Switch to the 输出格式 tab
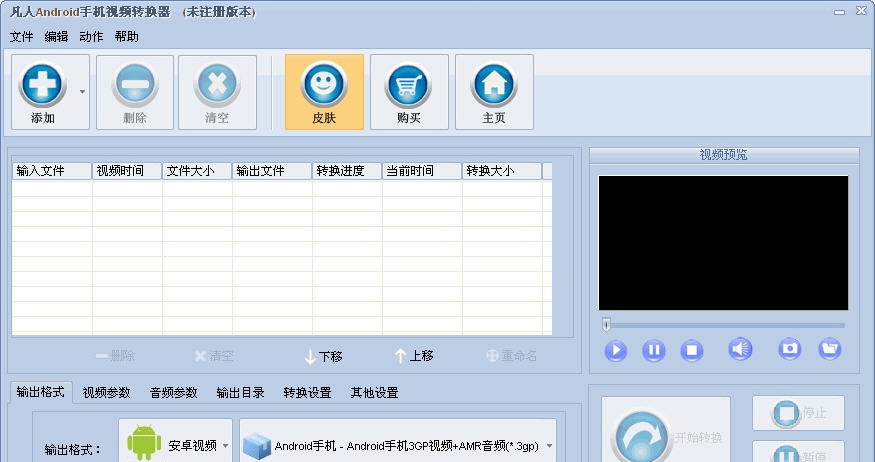Viewport: 875px width, 462px height. [40, 392]
